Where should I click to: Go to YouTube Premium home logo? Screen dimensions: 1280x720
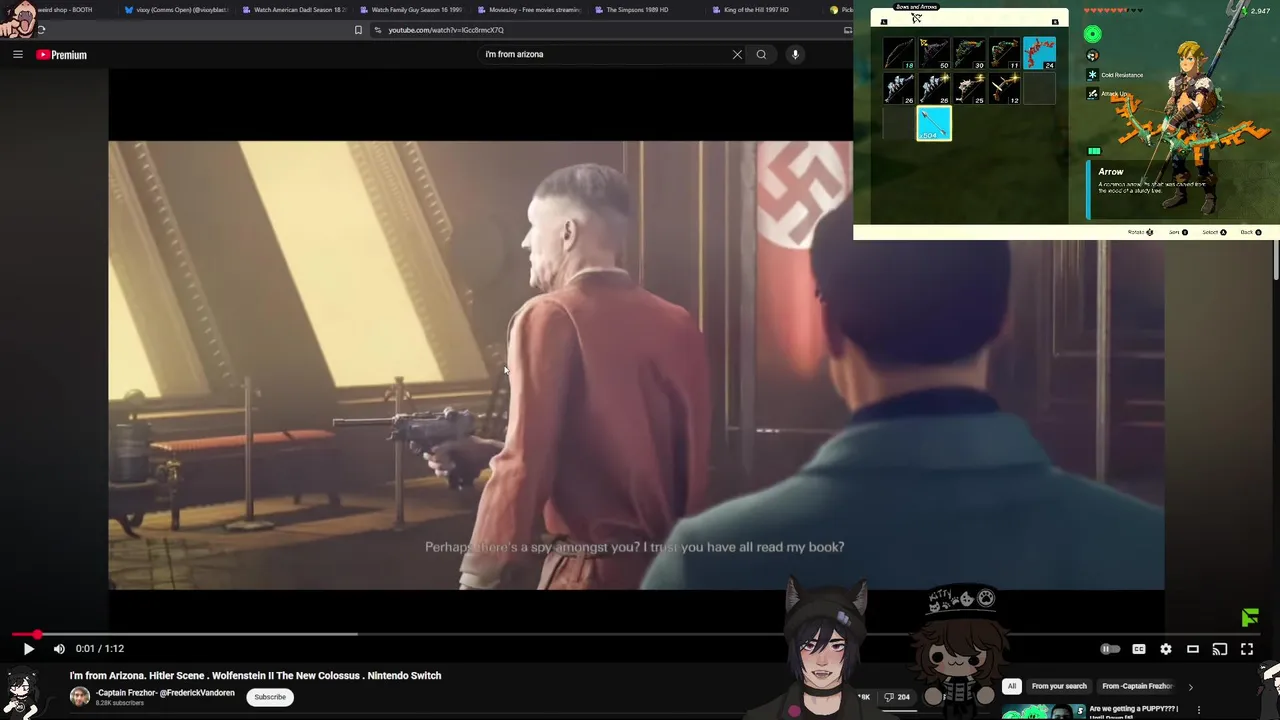(x=62, y=55)
